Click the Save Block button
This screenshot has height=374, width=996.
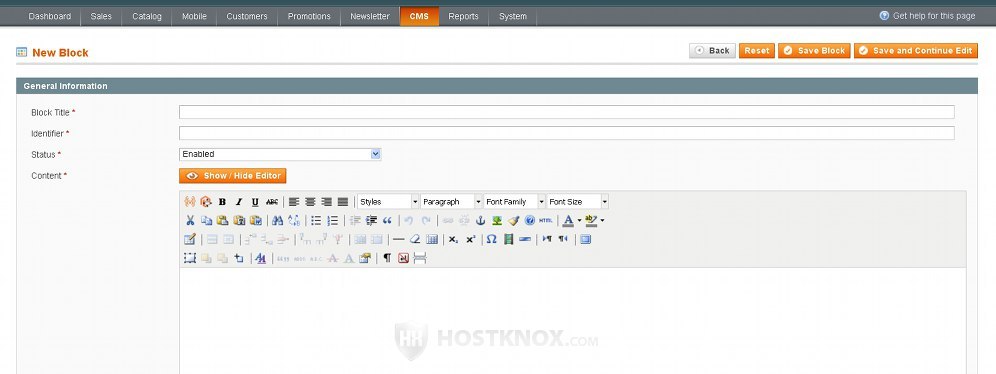(814, 51)
